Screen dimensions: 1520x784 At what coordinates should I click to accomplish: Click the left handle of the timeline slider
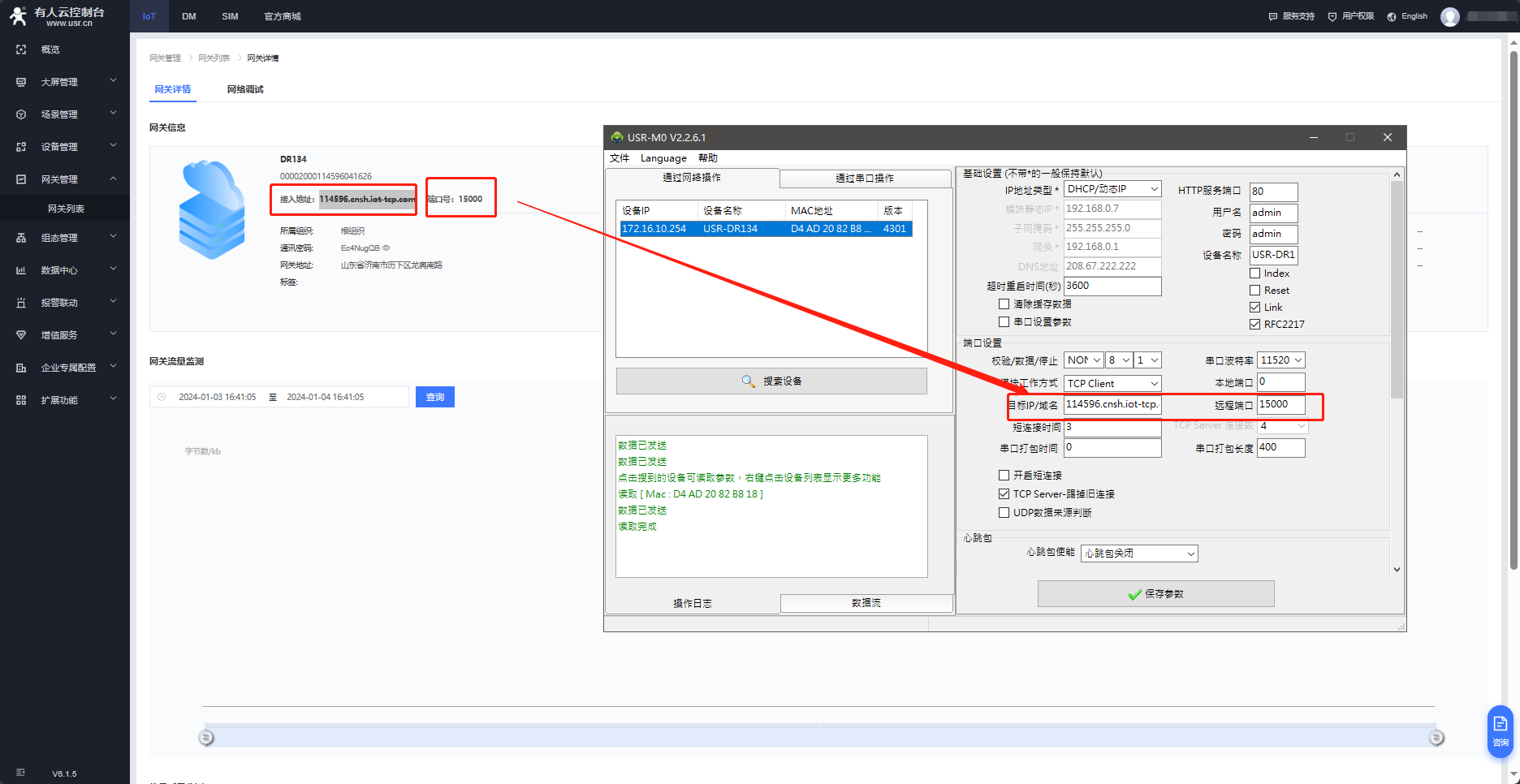(x=206, y=738)
